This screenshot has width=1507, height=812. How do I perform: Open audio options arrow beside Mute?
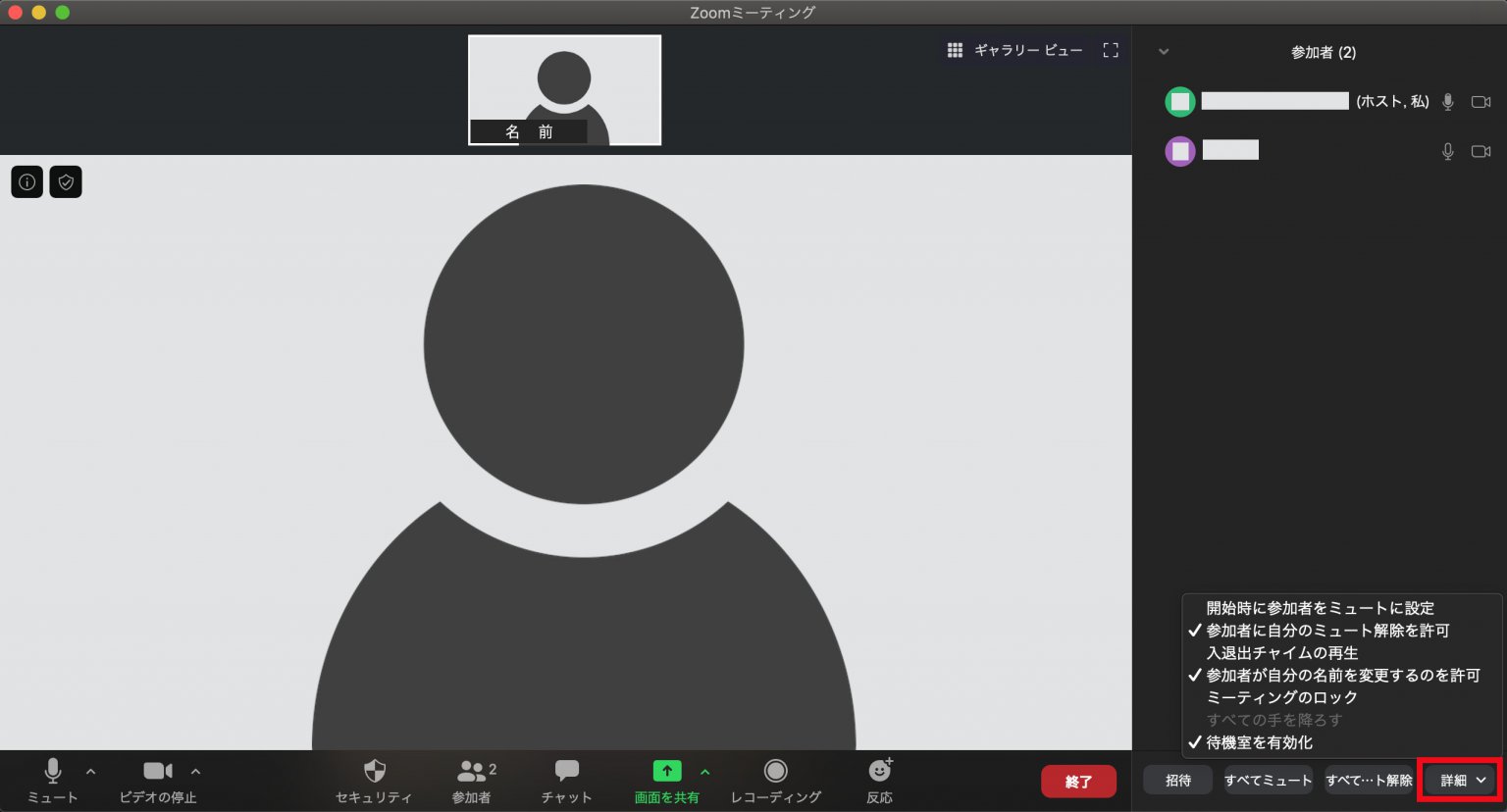coord(90,772)
